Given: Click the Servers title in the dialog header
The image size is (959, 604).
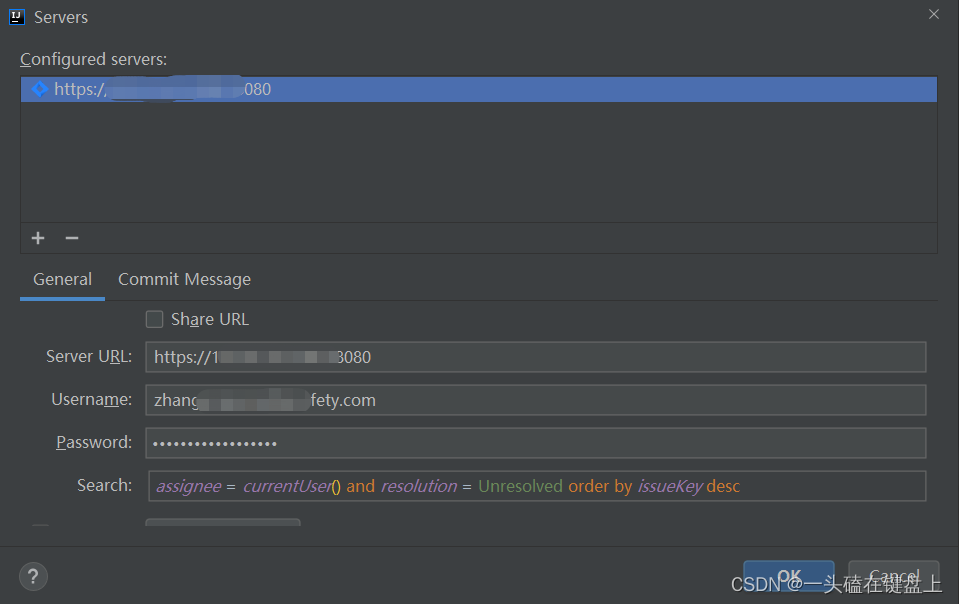Looking at the screenshot, I should (61, 16).
